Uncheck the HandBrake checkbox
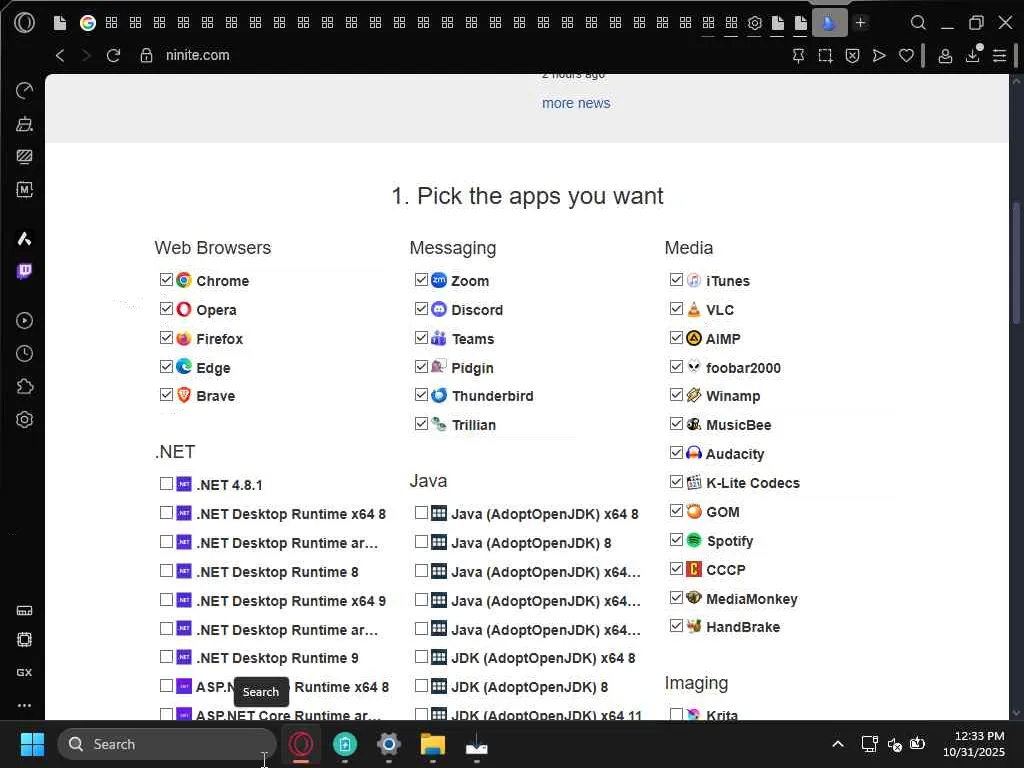Viewport: 1024px width, 768px height. coord(676,626)
